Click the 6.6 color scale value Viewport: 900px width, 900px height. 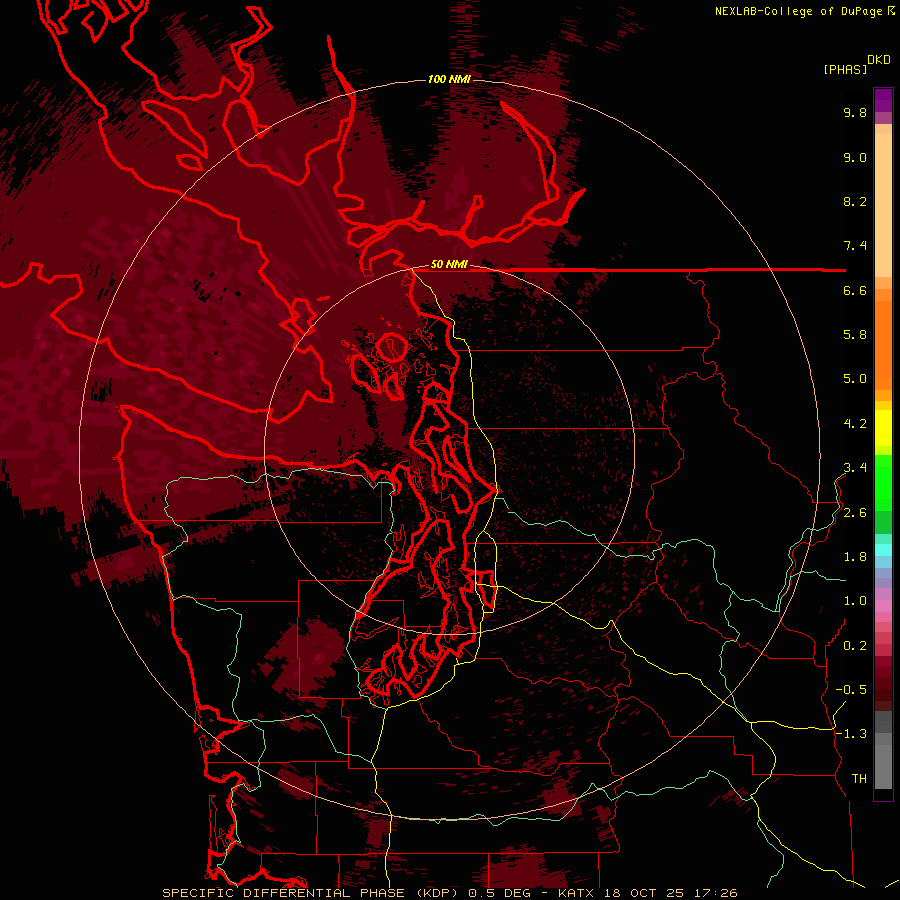(x=855, y=290)
